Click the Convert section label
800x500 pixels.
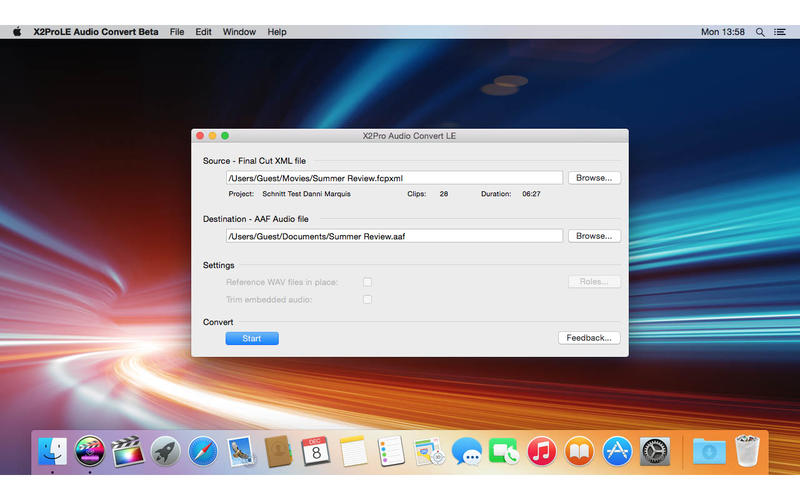tap(218, 322)
